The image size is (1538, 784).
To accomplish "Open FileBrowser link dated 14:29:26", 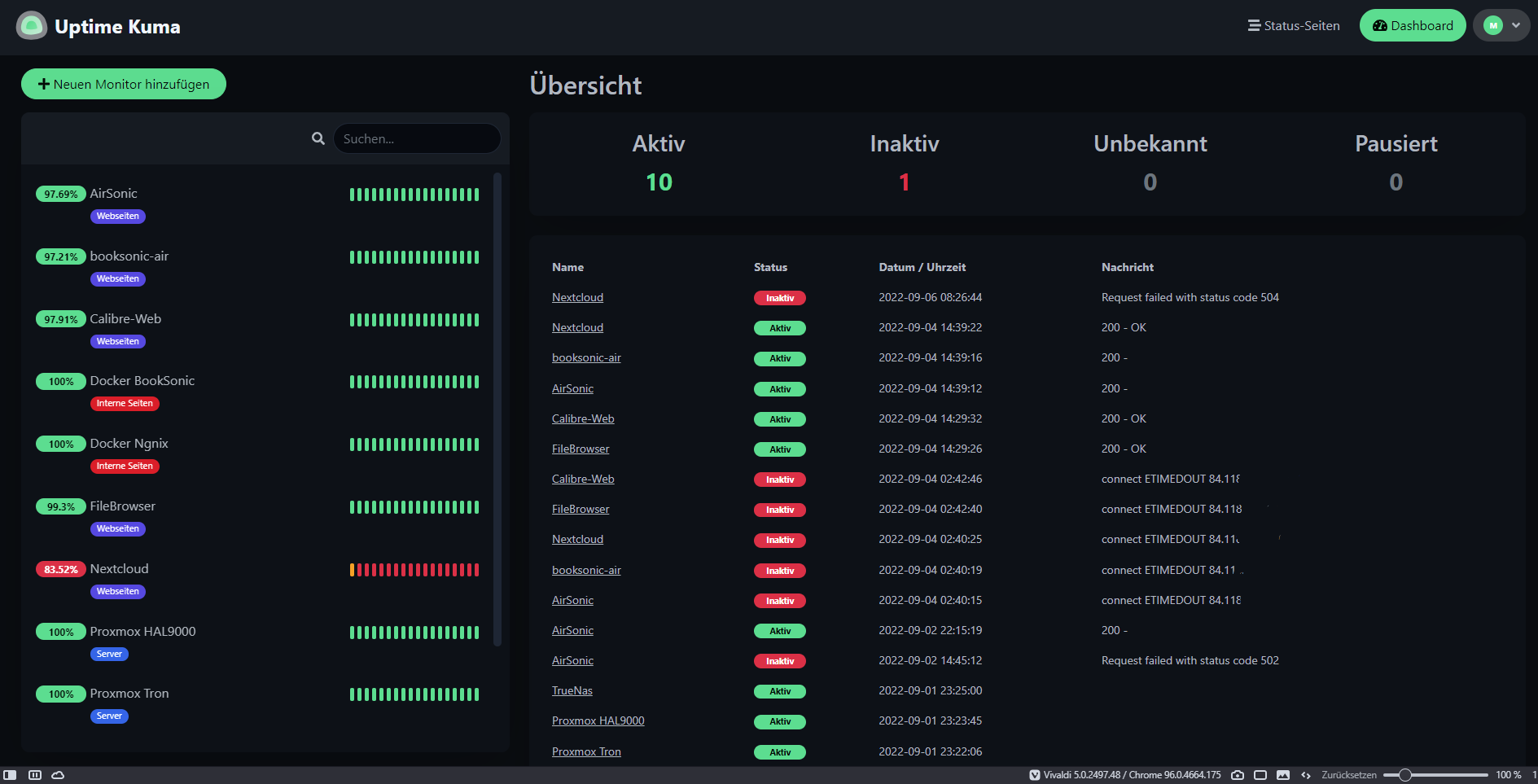I will (581, 449).
